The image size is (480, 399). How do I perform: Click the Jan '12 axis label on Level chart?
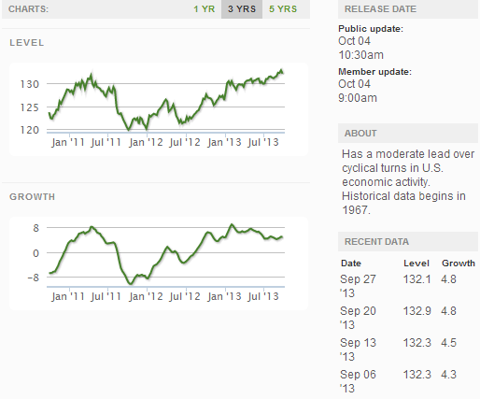[x=146, y=142]
